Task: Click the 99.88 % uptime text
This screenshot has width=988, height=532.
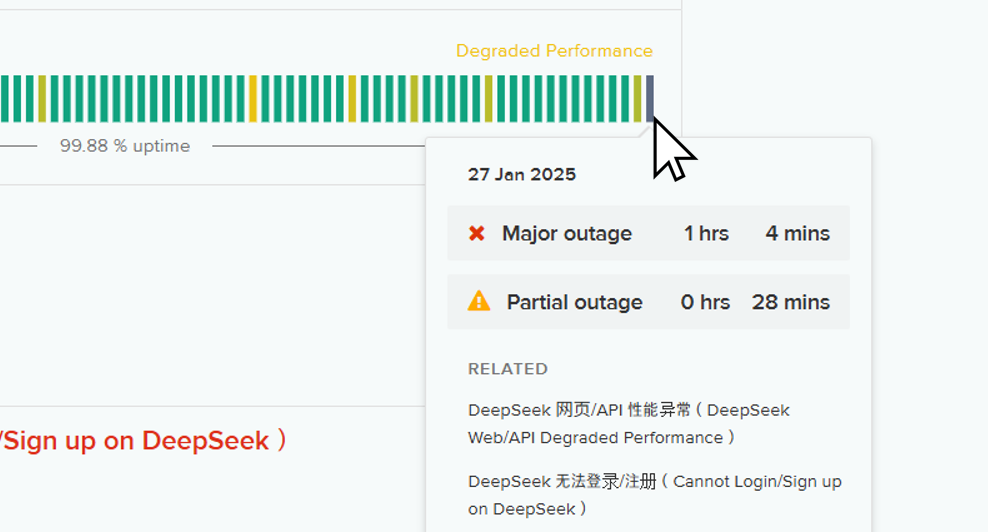Action: (125, 146)
